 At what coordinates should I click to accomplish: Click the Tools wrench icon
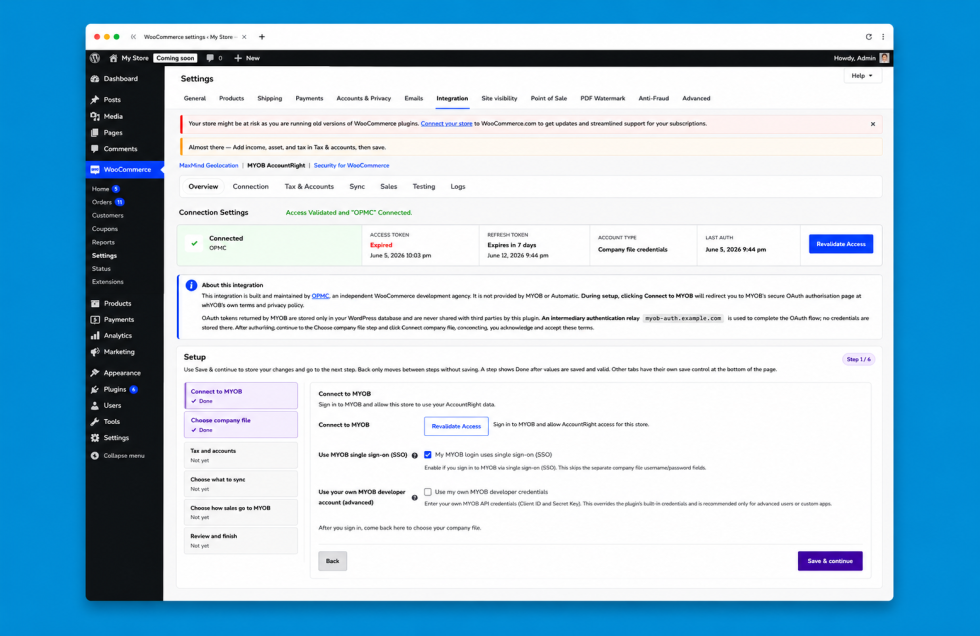coord(95,422)
